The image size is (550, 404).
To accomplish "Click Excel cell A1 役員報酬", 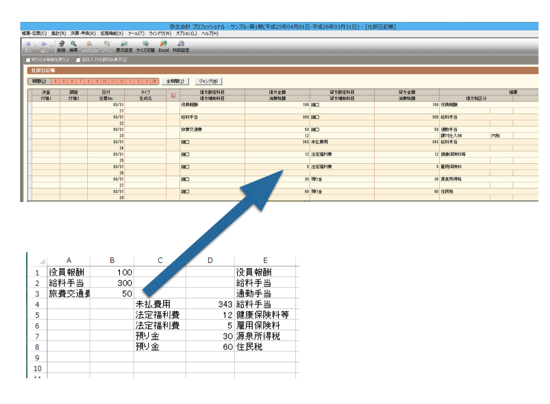I will [x=69, y=272].
